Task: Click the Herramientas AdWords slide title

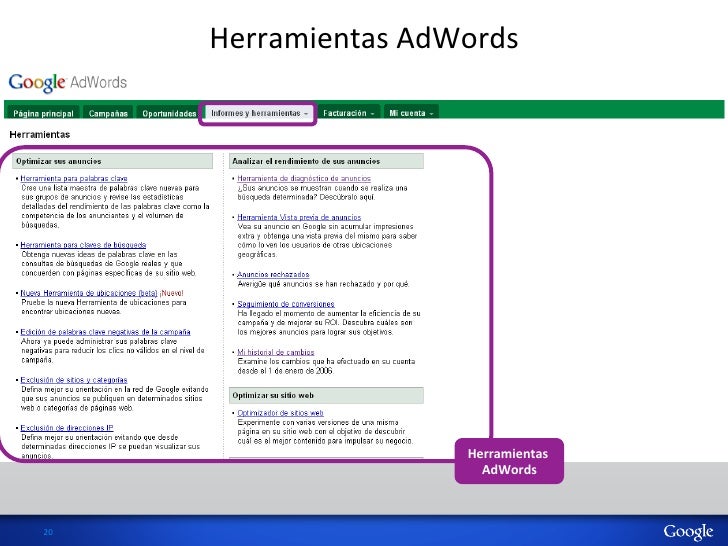Action: (364, 38)
